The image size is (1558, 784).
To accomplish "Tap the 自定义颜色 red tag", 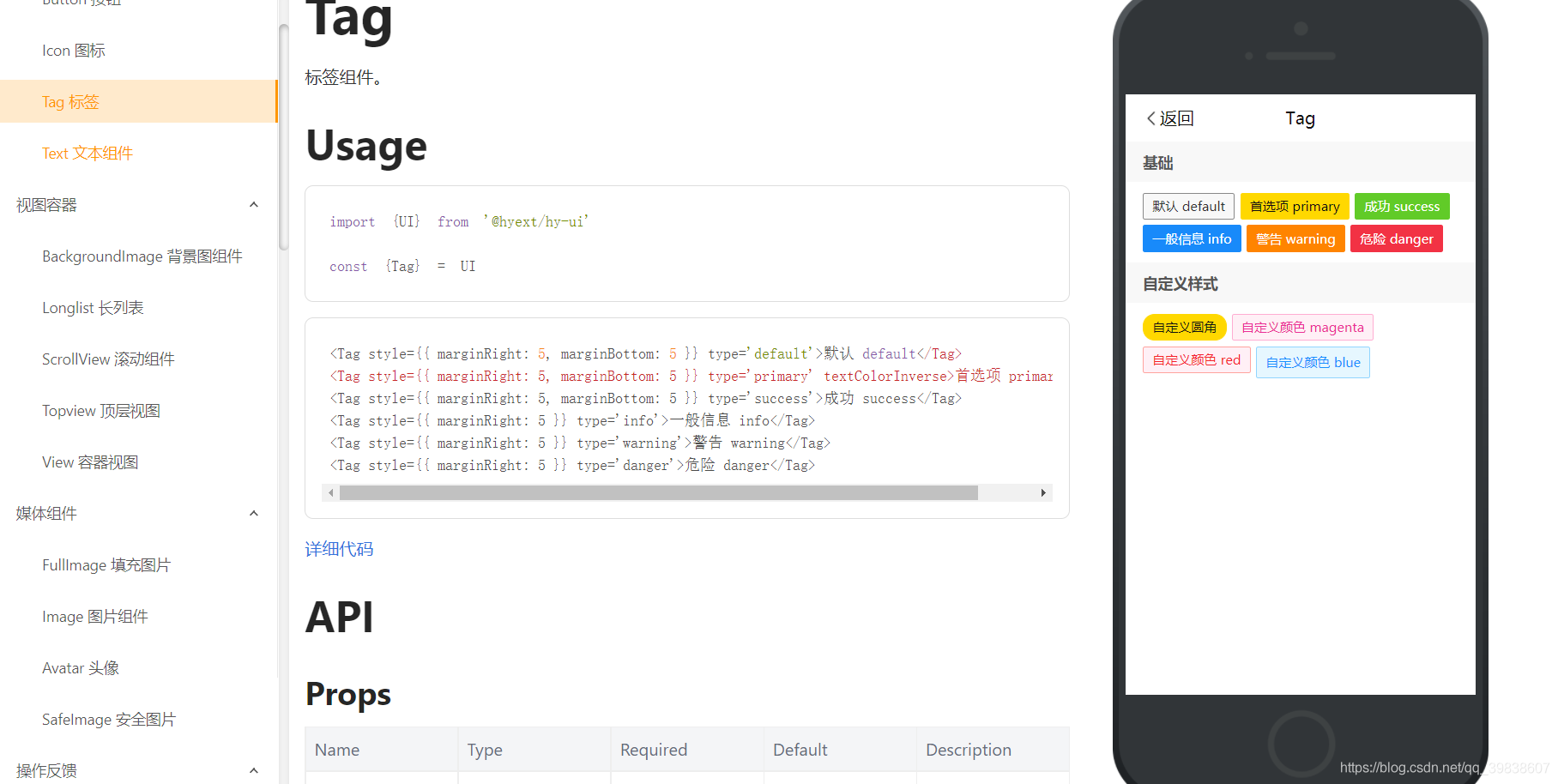I will pos(1196,359).
